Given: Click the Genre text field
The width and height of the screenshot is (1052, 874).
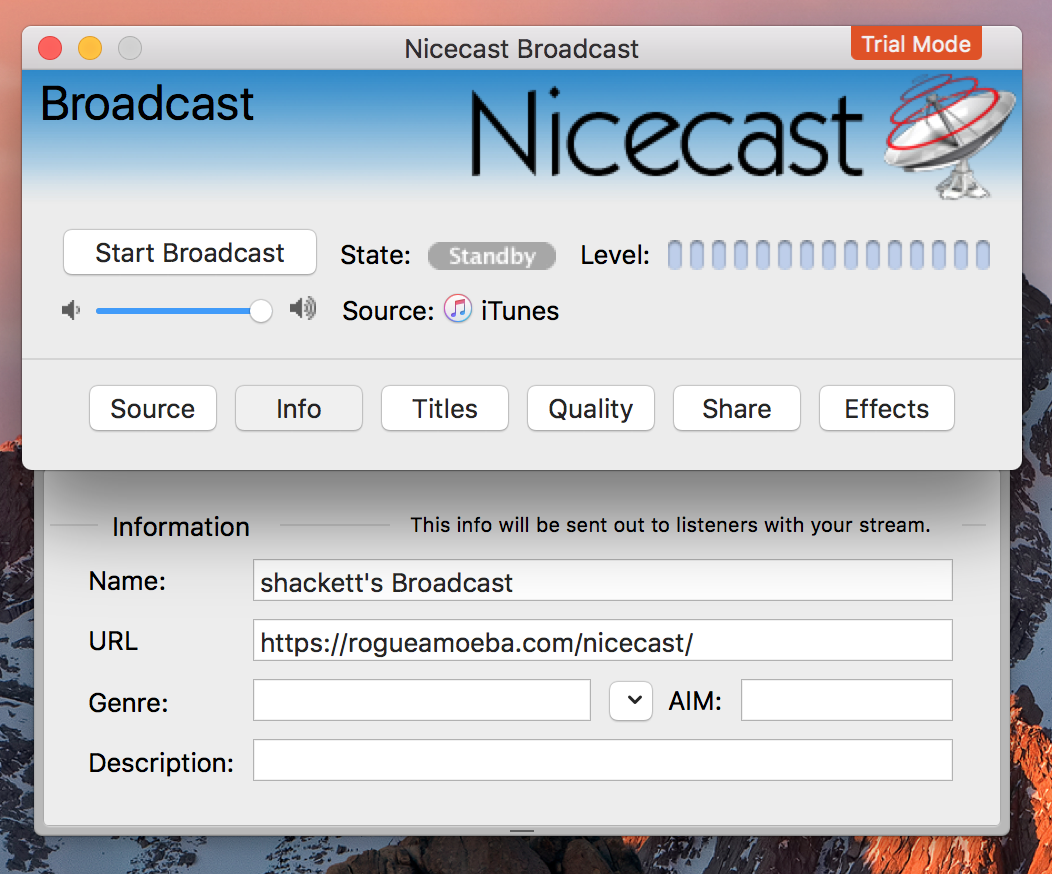Looking at the screenshot, I should click(x=422, y=700).
